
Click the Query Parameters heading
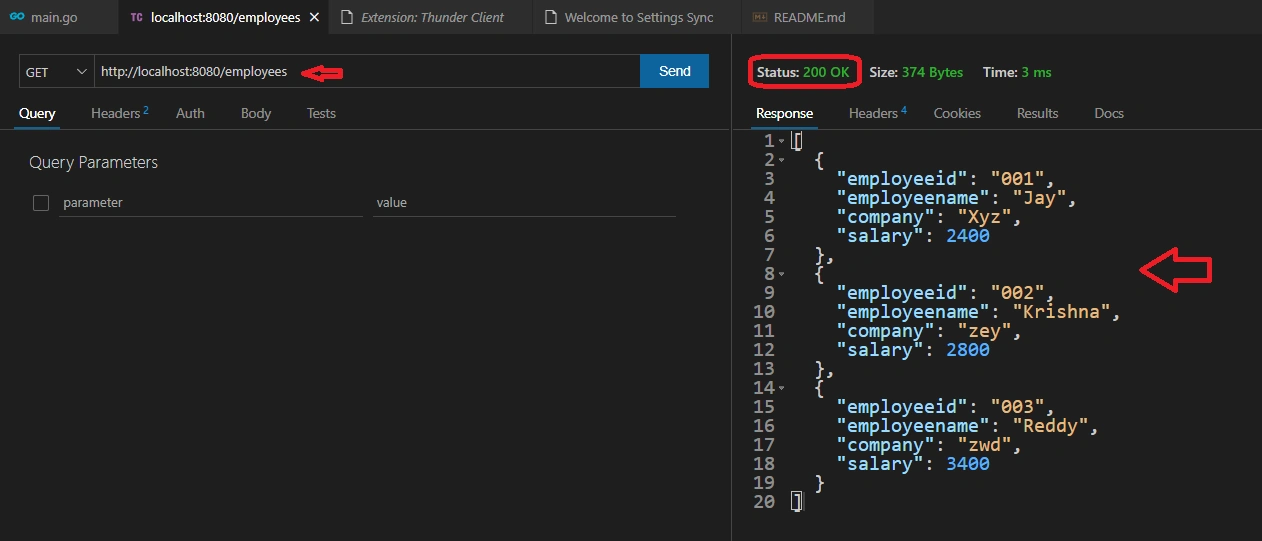tap(93, 162)
